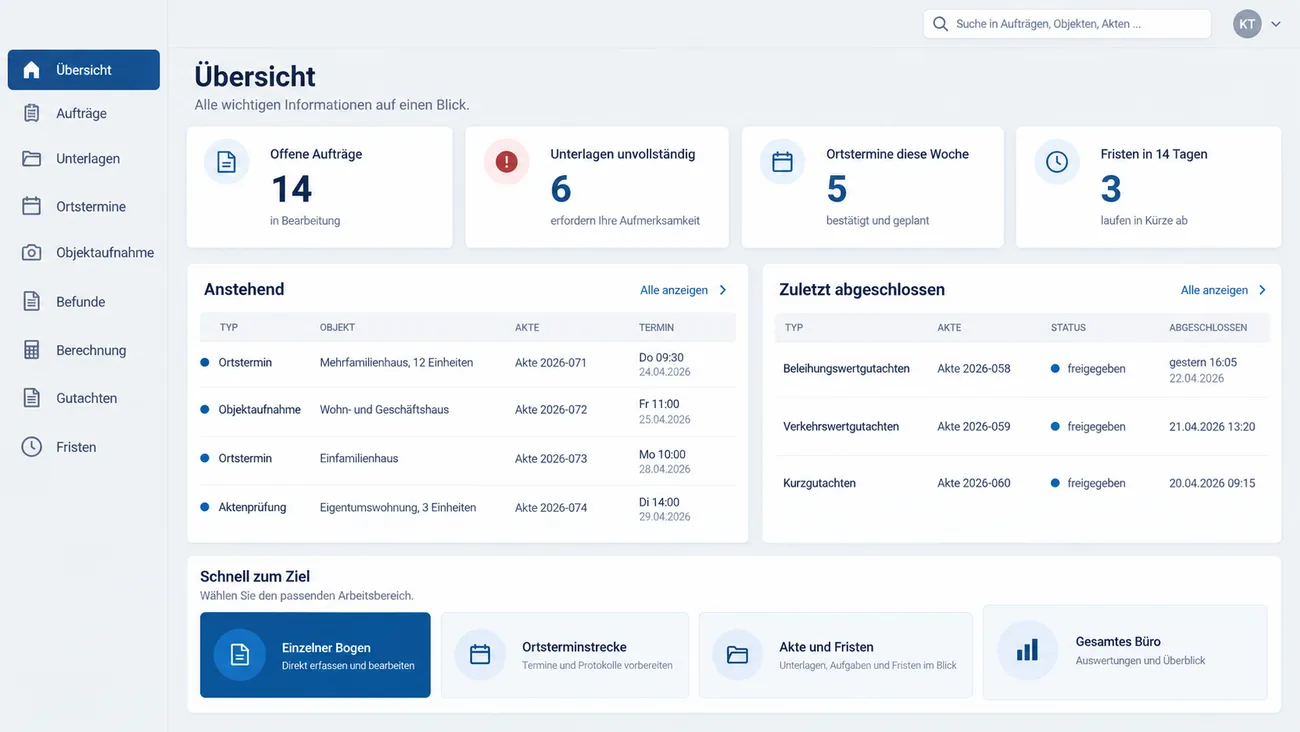
Task: Go to Gutachten in the sidebar
Action: point(84,398)
